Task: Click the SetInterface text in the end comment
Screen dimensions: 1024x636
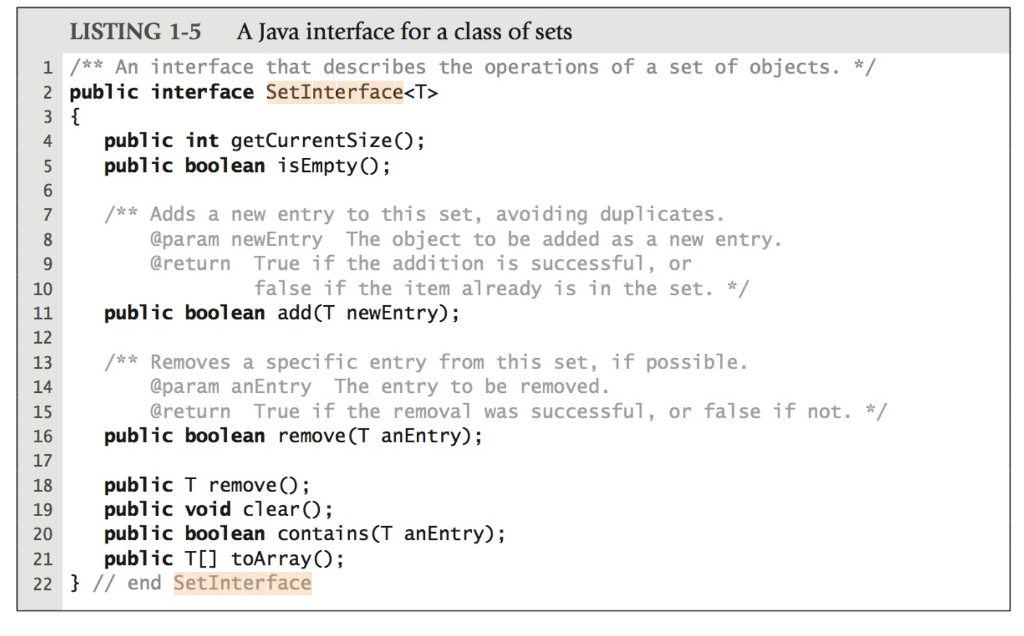Action: coord(242,582)
